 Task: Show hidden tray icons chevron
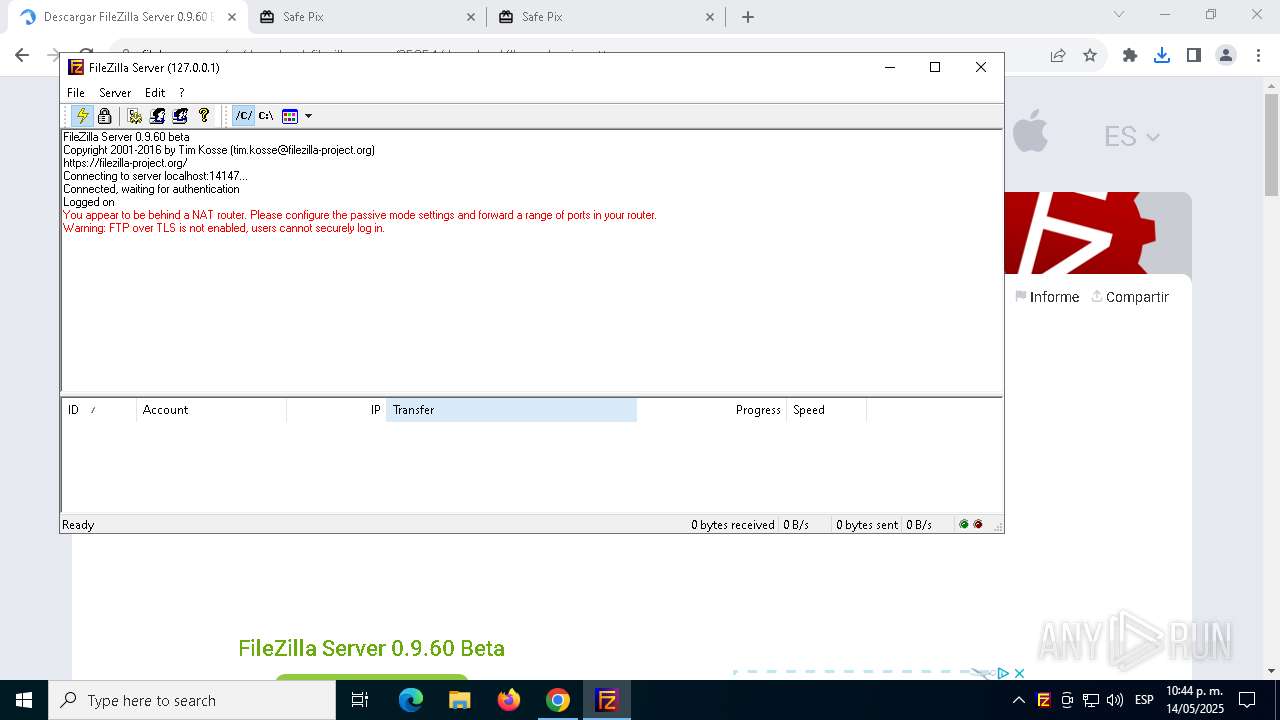coord(1019,700)
